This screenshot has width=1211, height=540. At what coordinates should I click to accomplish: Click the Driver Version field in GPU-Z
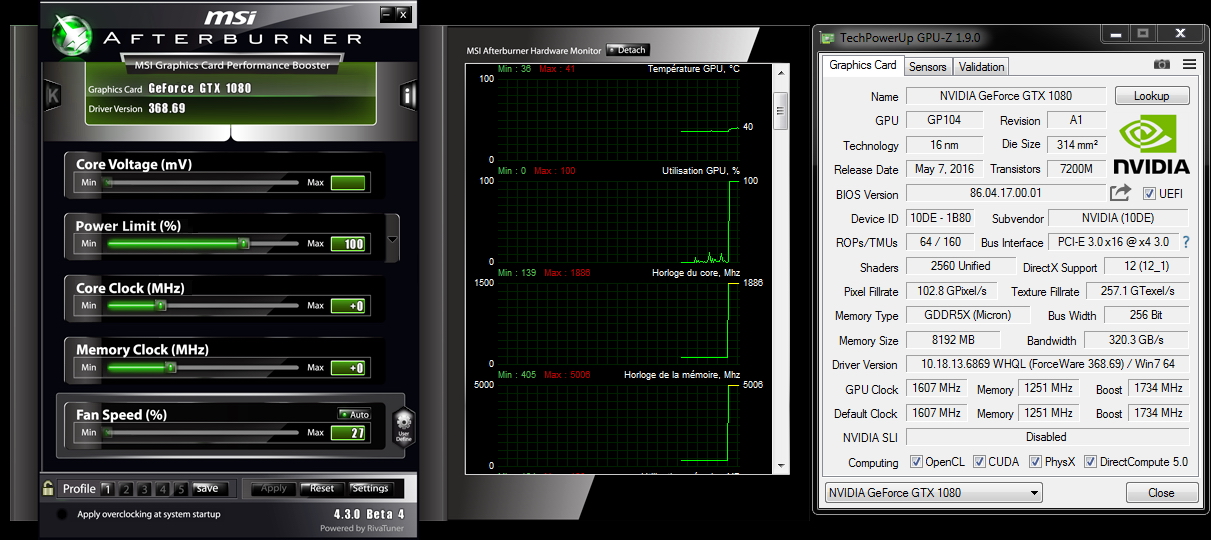coord(1047,364)
